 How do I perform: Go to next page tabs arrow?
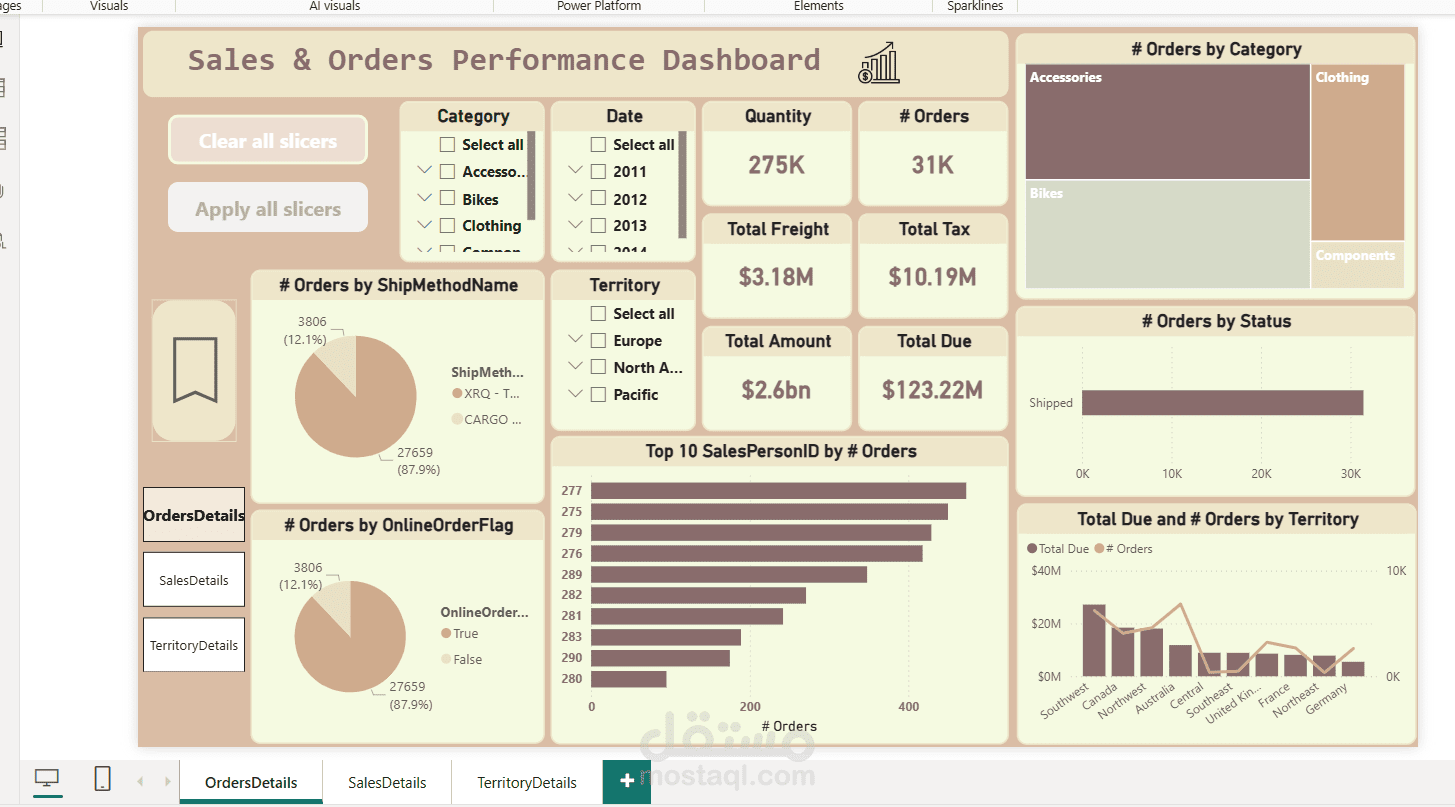pyautogui.click(x=167, y=781)
